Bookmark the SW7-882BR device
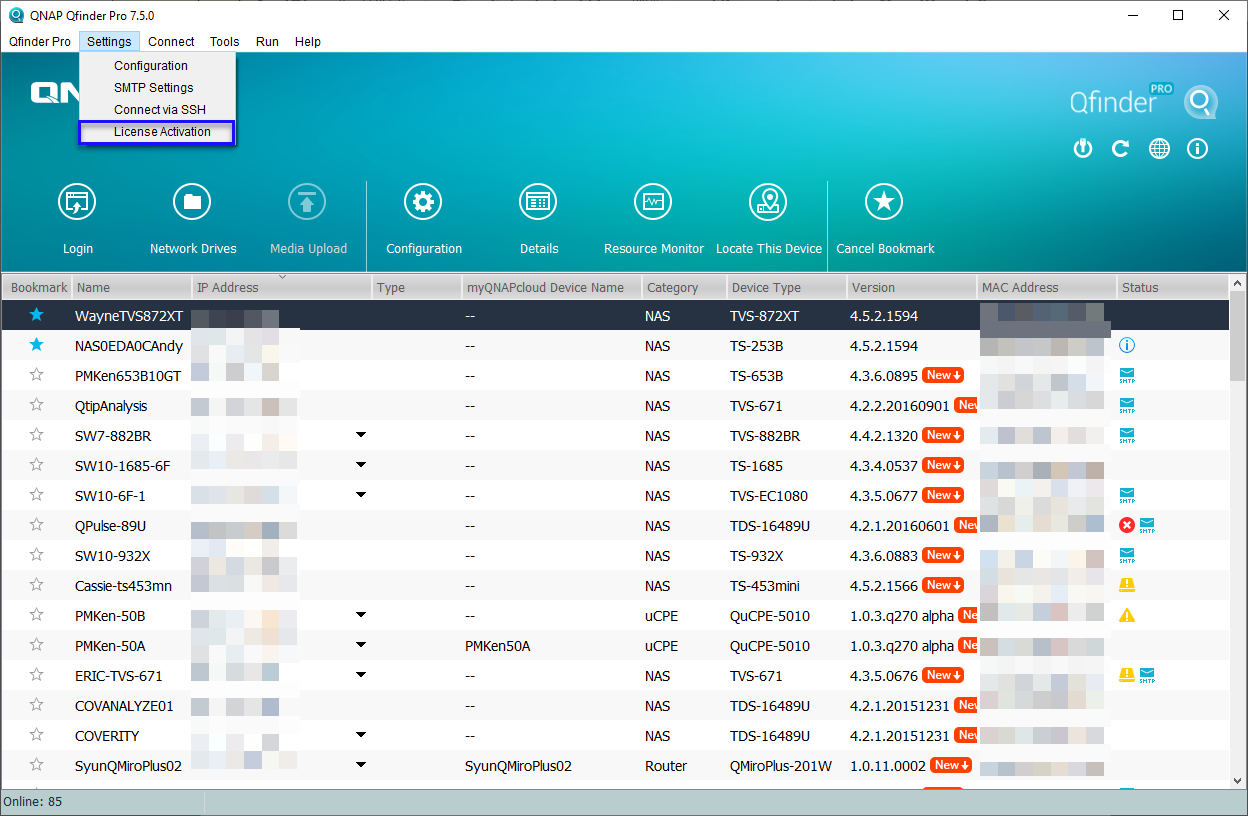1248x816 pixels. [x=37, y=434]
